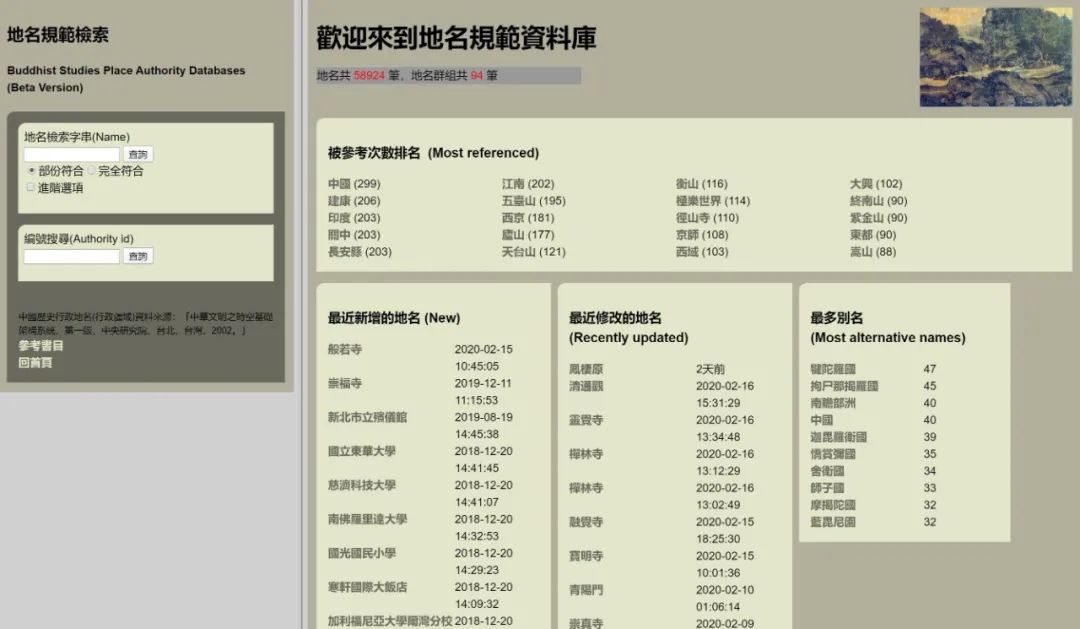Open the 五臺山 place link

coord(519,201)
